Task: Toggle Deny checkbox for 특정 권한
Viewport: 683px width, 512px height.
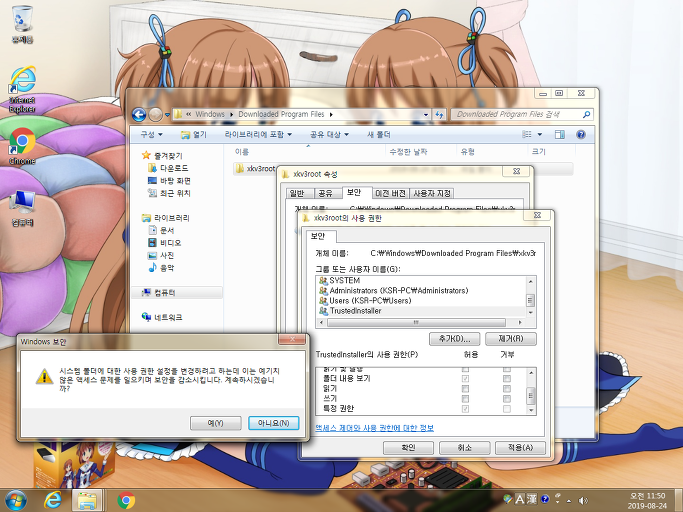Action: (507, 409)
